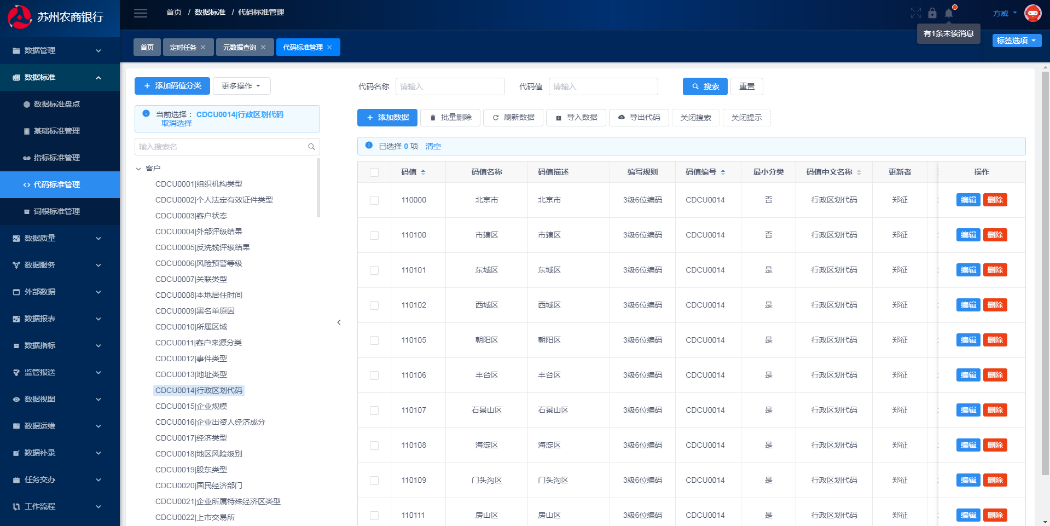This screenshot has height=526, width=1050.
Task: Click 删除 for row 110109 门头沟区
Action: [x=995, y=480]
